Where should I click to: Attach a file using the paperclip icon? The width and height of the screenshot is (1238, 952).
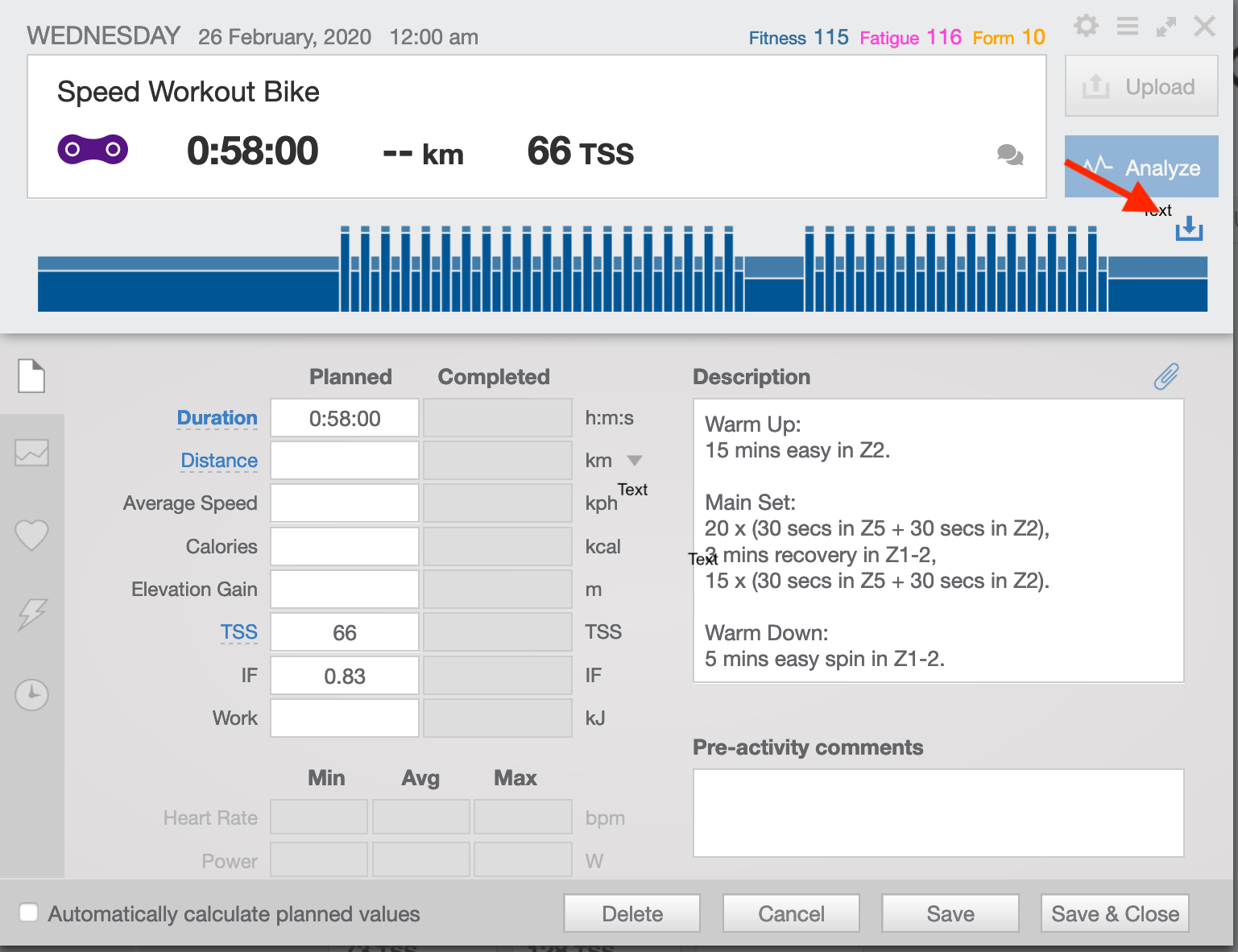click(1166, 375)
